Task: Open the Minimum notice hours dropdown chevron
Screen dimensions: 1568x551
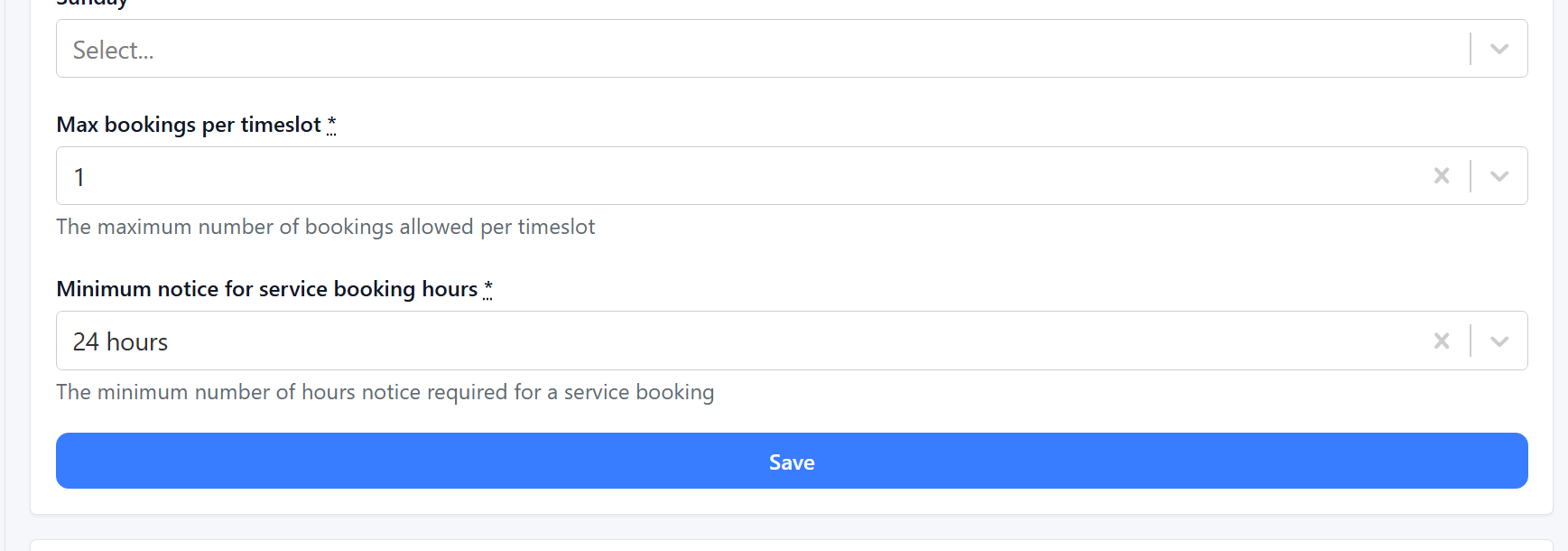Action: [1499, 341]
